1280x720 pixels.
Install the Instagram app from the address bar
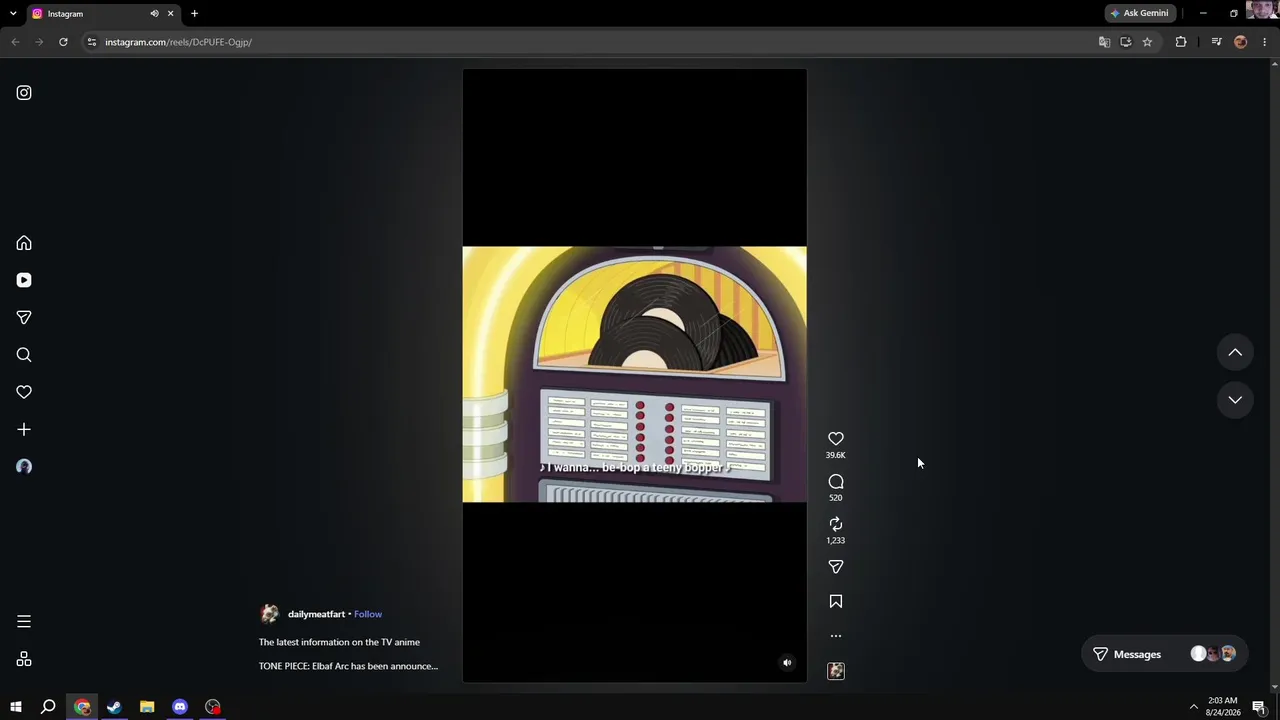[x=1125, y=42]
